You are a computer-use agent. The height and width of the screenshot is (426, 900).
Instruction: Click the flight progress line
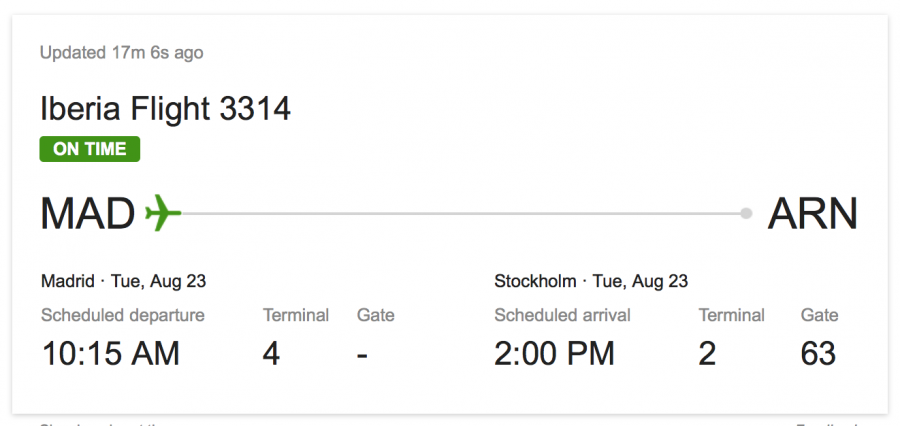click(x=460, y=213)
